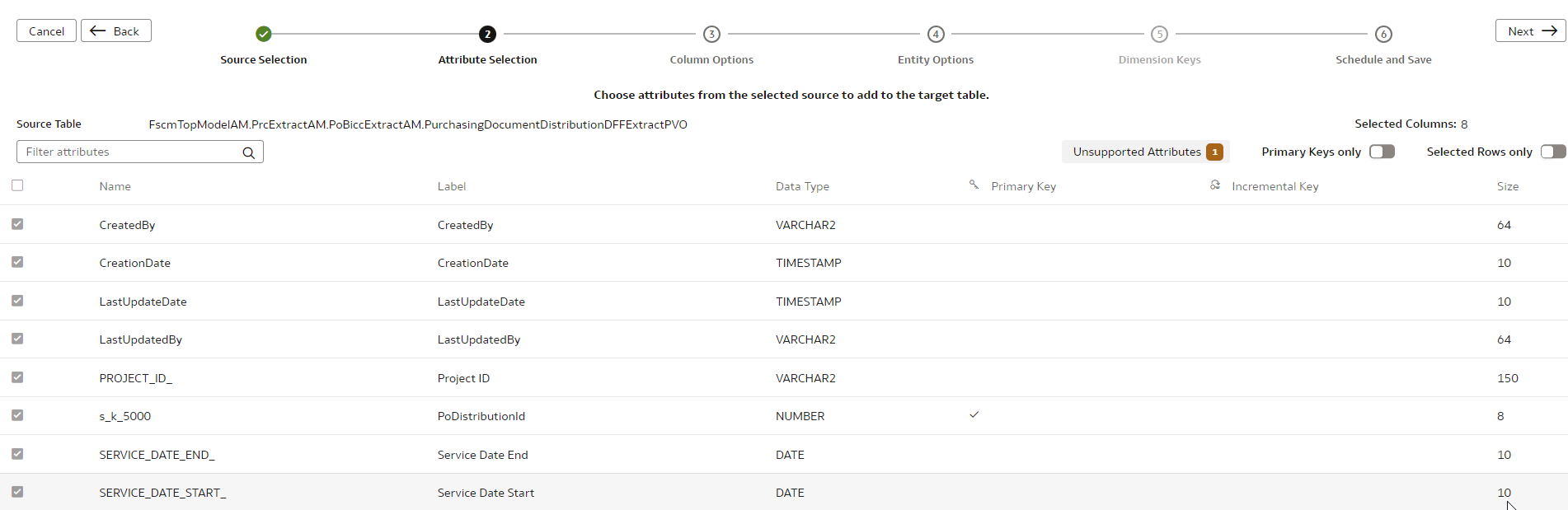Image resolution: width=1568 pixels, height=510 pixels.
Task: Enable the Selected Rows only switch
Action: pos(1553,152)
